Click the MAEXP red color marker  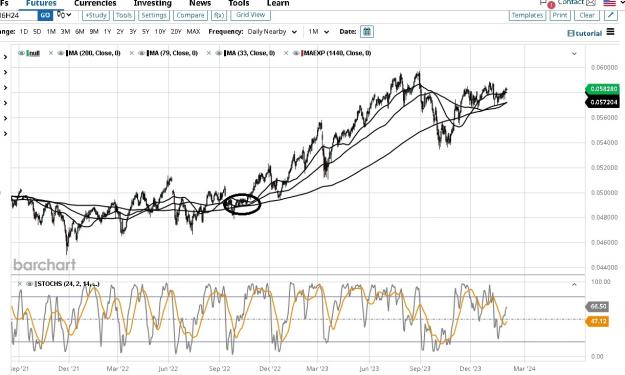click(x=302, y=53)
